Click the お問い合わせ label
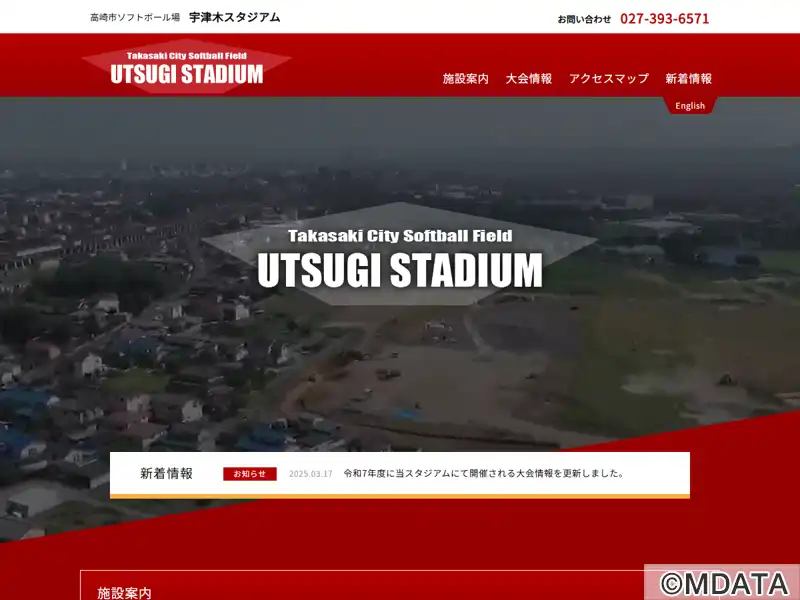Image resolution: width=800 pixels, height=600 pixels. coord(584,19)
